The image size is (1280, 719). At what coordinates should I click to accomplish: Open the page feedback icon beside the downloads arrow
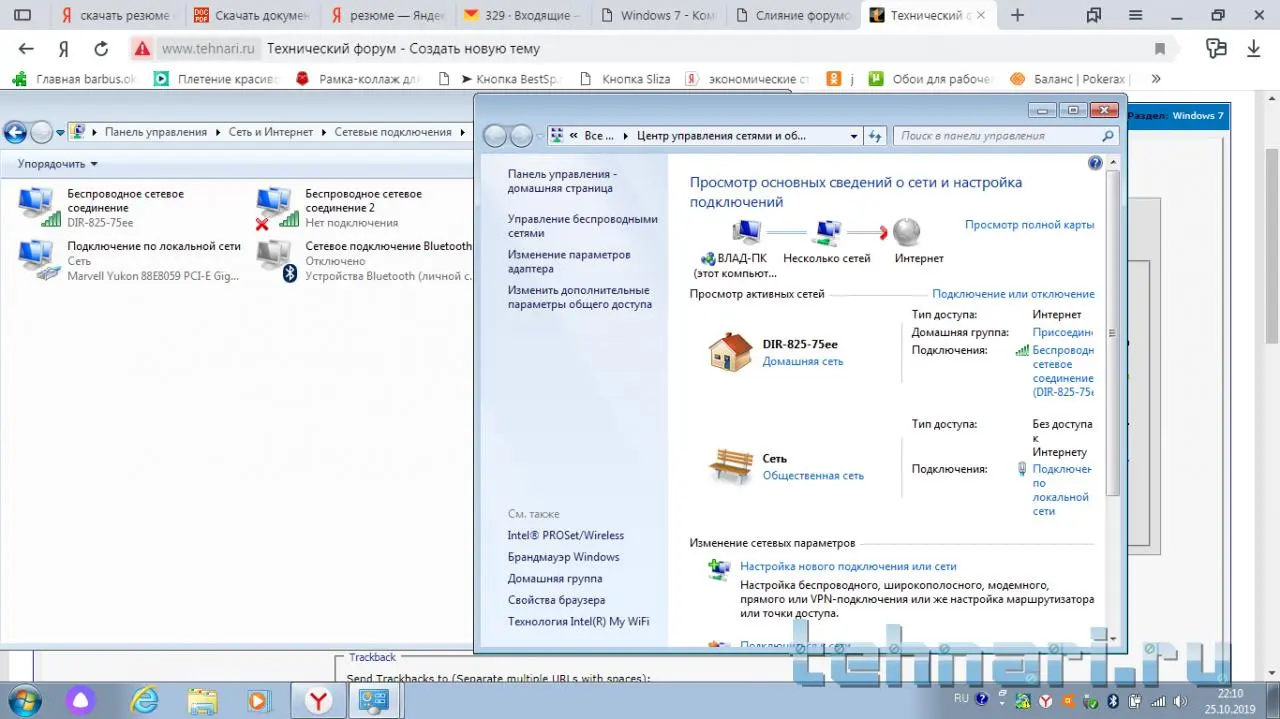(1216, 48)
